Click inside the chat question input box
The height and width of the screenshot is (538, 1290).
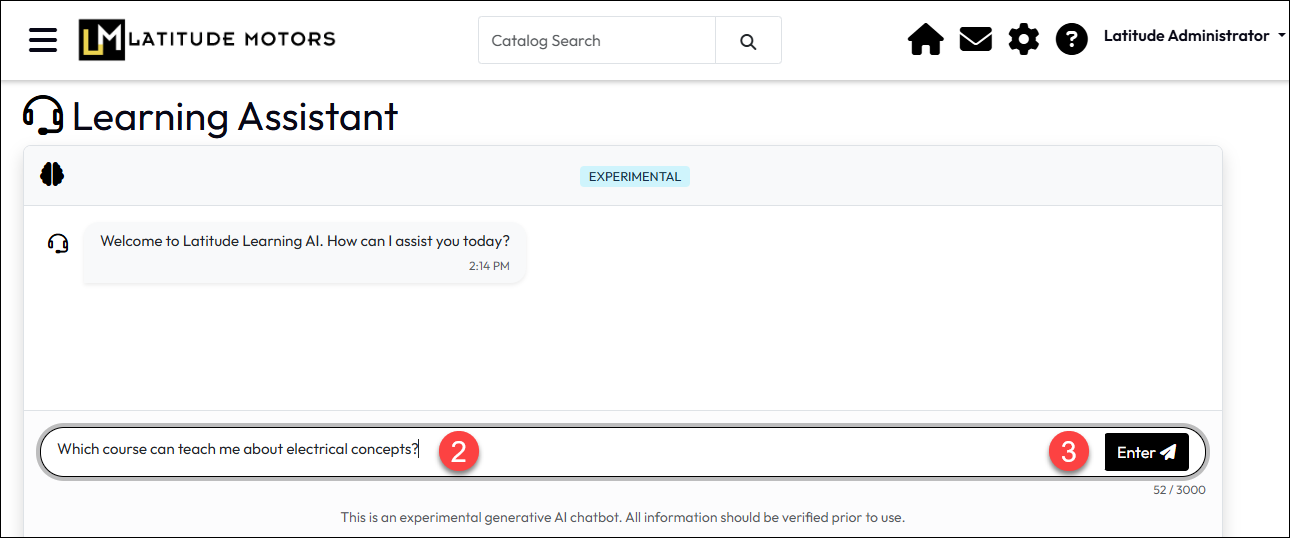700,452
